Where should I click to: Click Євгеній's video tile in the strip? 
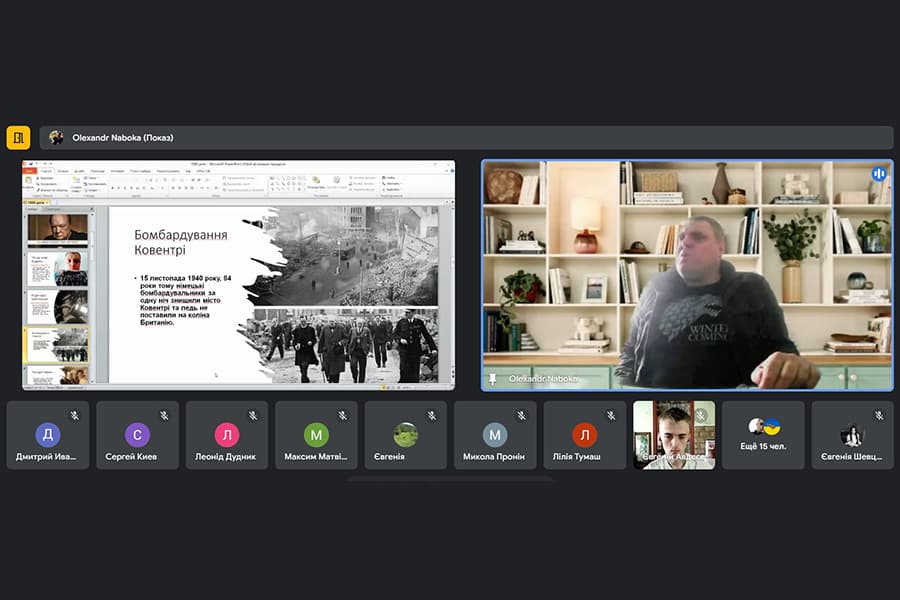[x=674, y=435]
